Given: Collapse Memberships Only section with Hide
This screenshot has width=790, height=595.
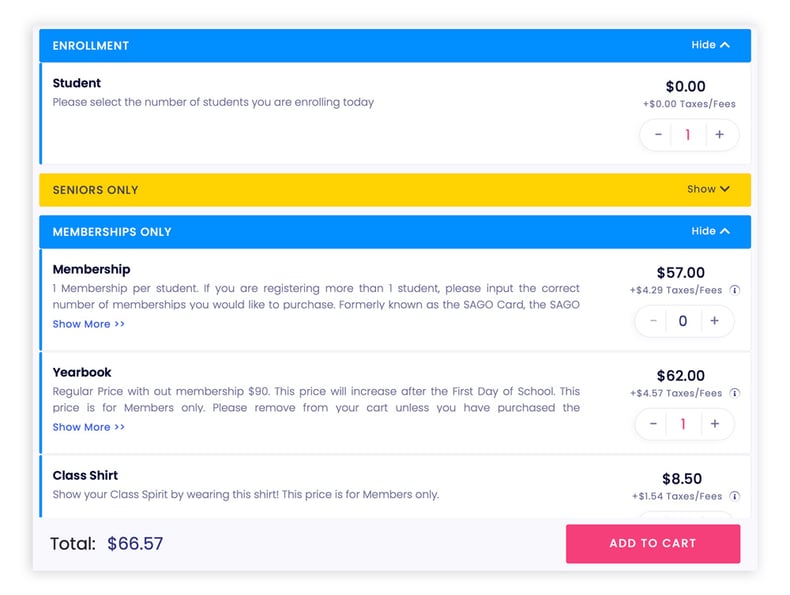Looking at the screenshot, I should tap(710, 231).
